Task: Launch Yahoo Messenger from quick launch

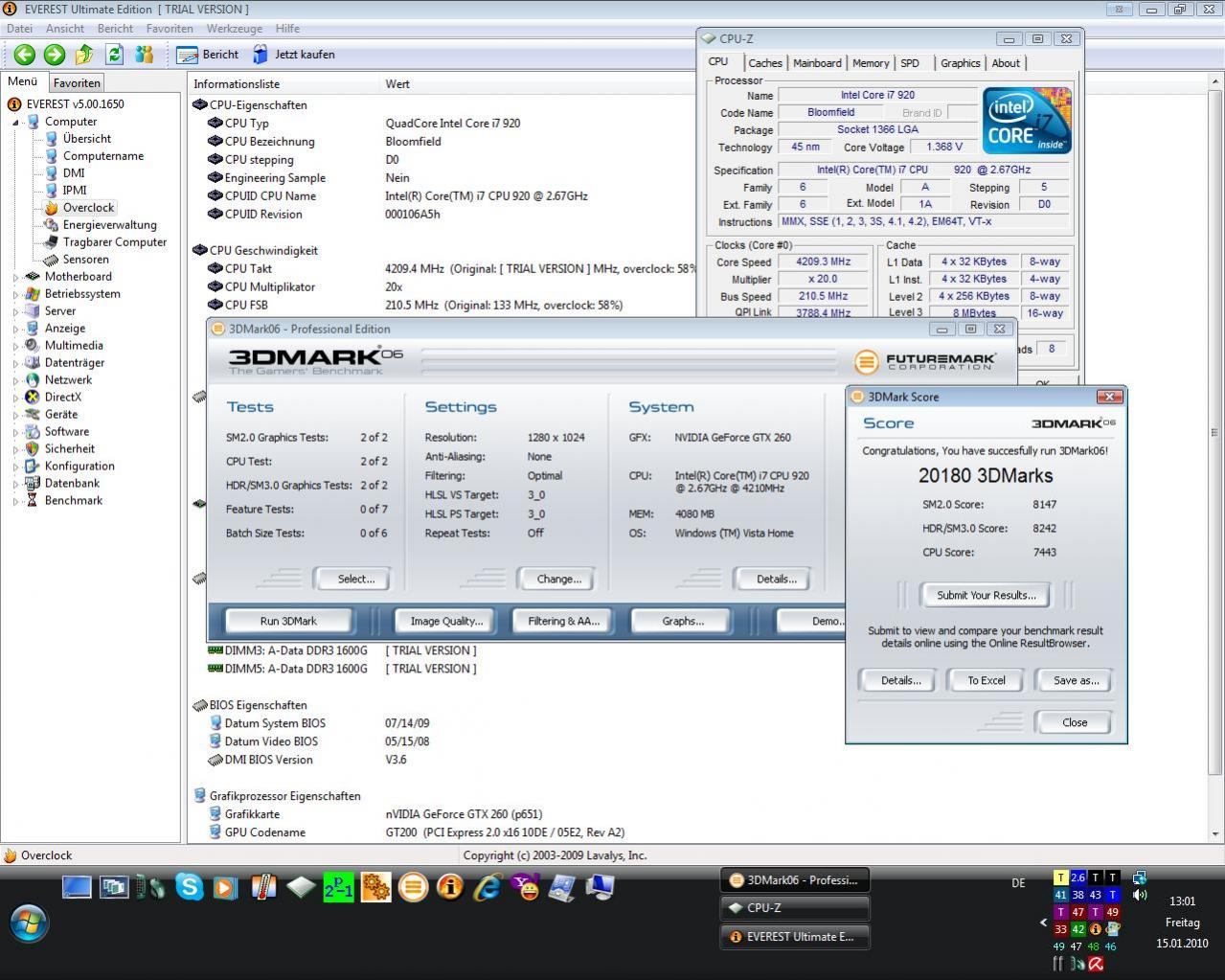Action: pos(526,887)
